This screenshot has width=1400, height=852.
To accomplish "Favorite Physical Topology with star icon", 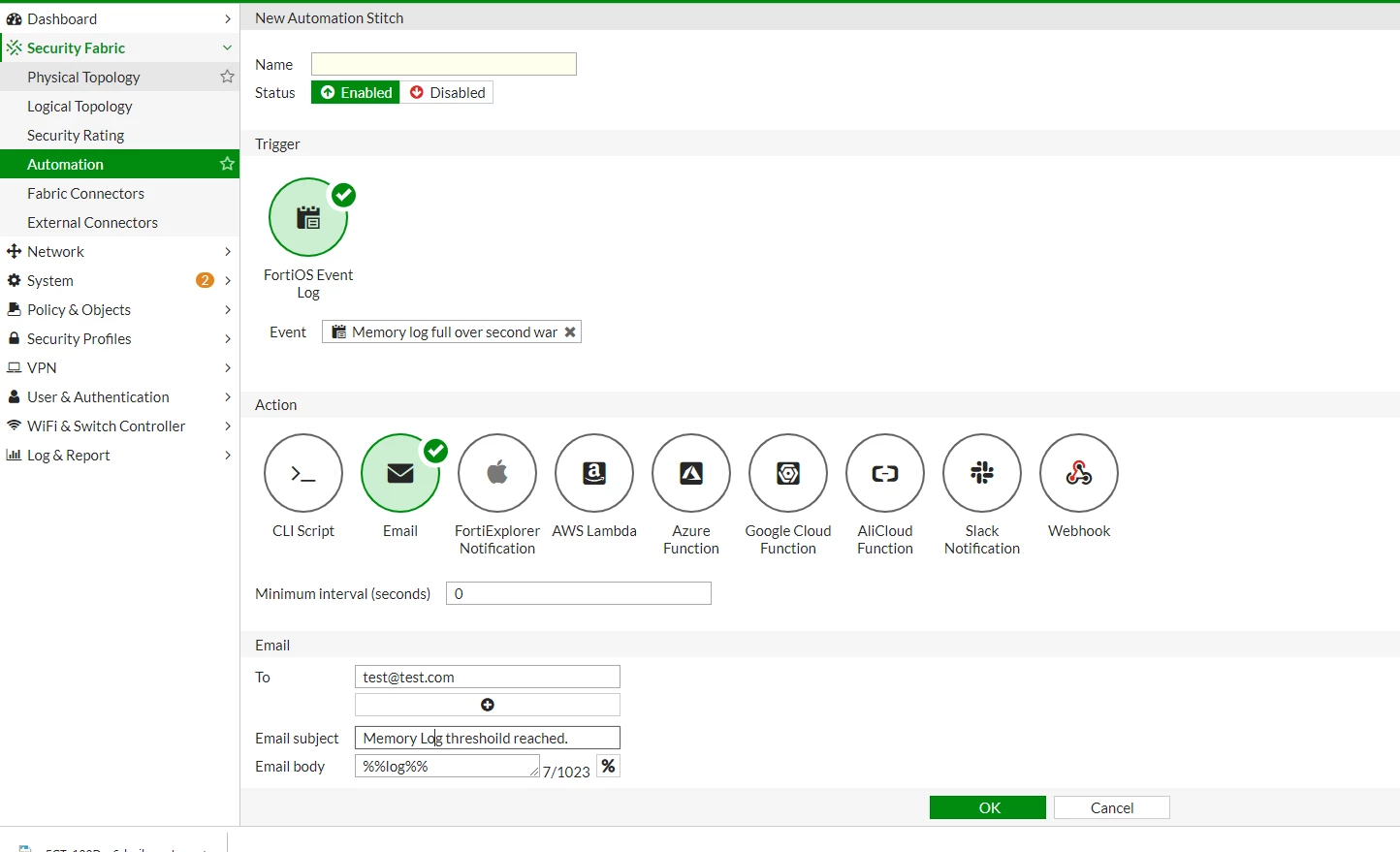I will [x=227, y=77].
